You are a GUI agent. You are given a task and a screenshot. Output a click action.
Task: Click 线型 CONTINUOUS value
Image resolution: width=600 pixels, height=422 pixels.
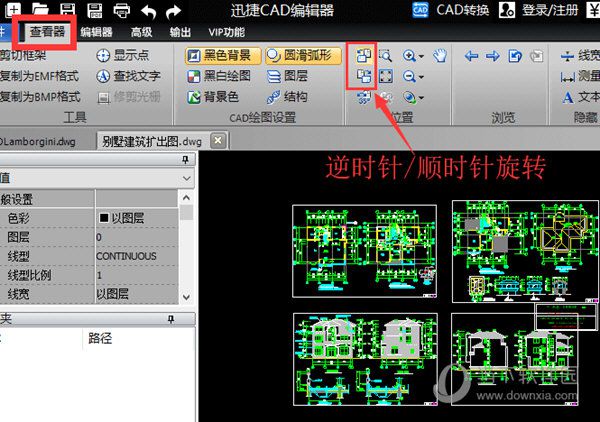coord(136,256)
